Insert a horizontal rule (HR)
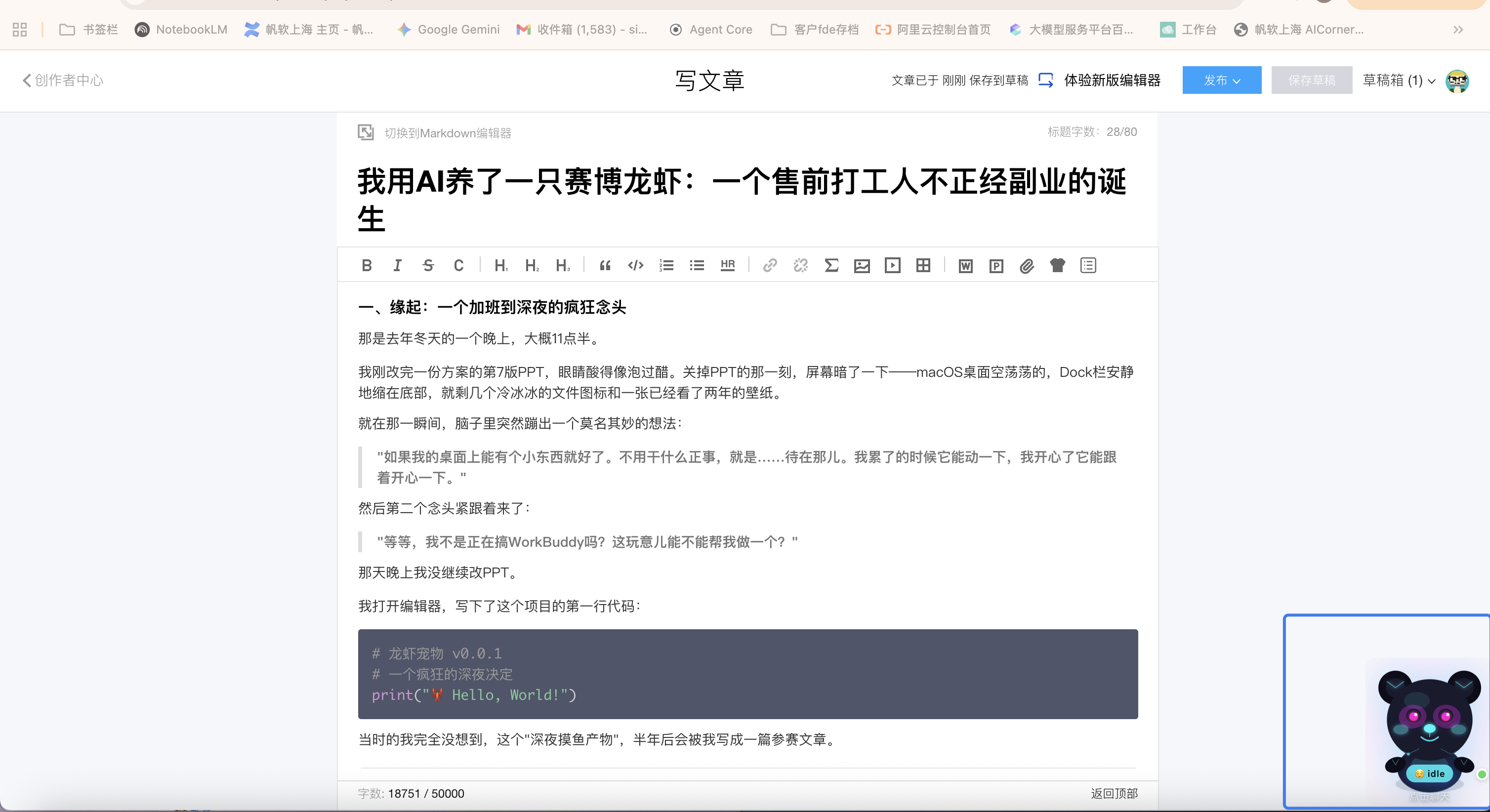Image resolution: width=1490 pixels, height=812 pixels. [x=728, y=265]
